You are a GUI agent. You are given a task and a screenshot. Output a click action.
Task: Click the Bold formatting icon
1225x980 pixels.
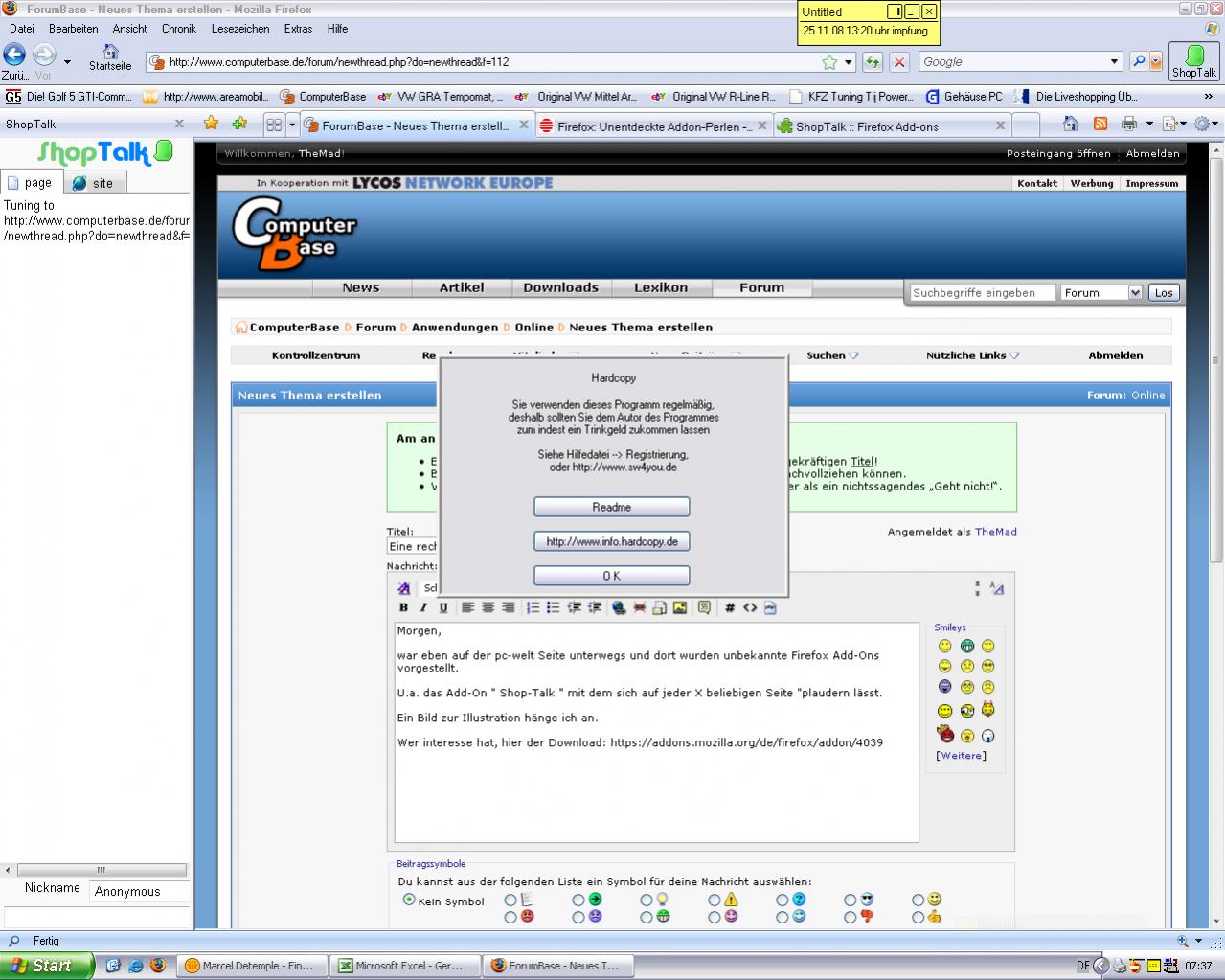click(403, 607)
